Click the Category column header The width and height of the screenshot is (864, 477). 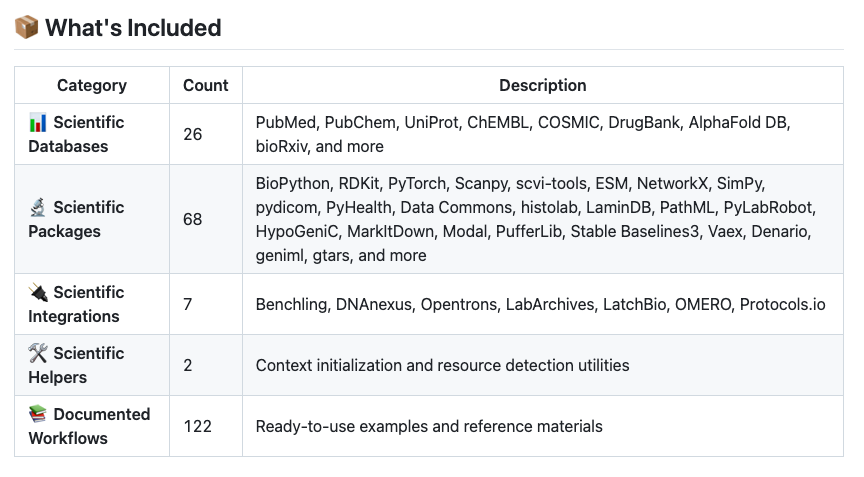(x=92, y=85)
